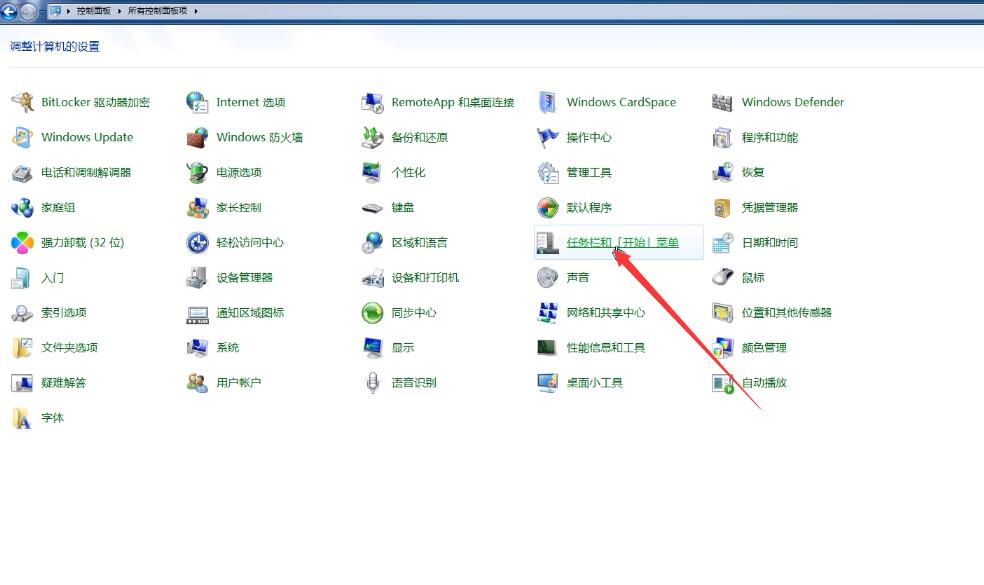Click the 操作中心 flag icon
The image size is (984, 585).
point(547,137)
